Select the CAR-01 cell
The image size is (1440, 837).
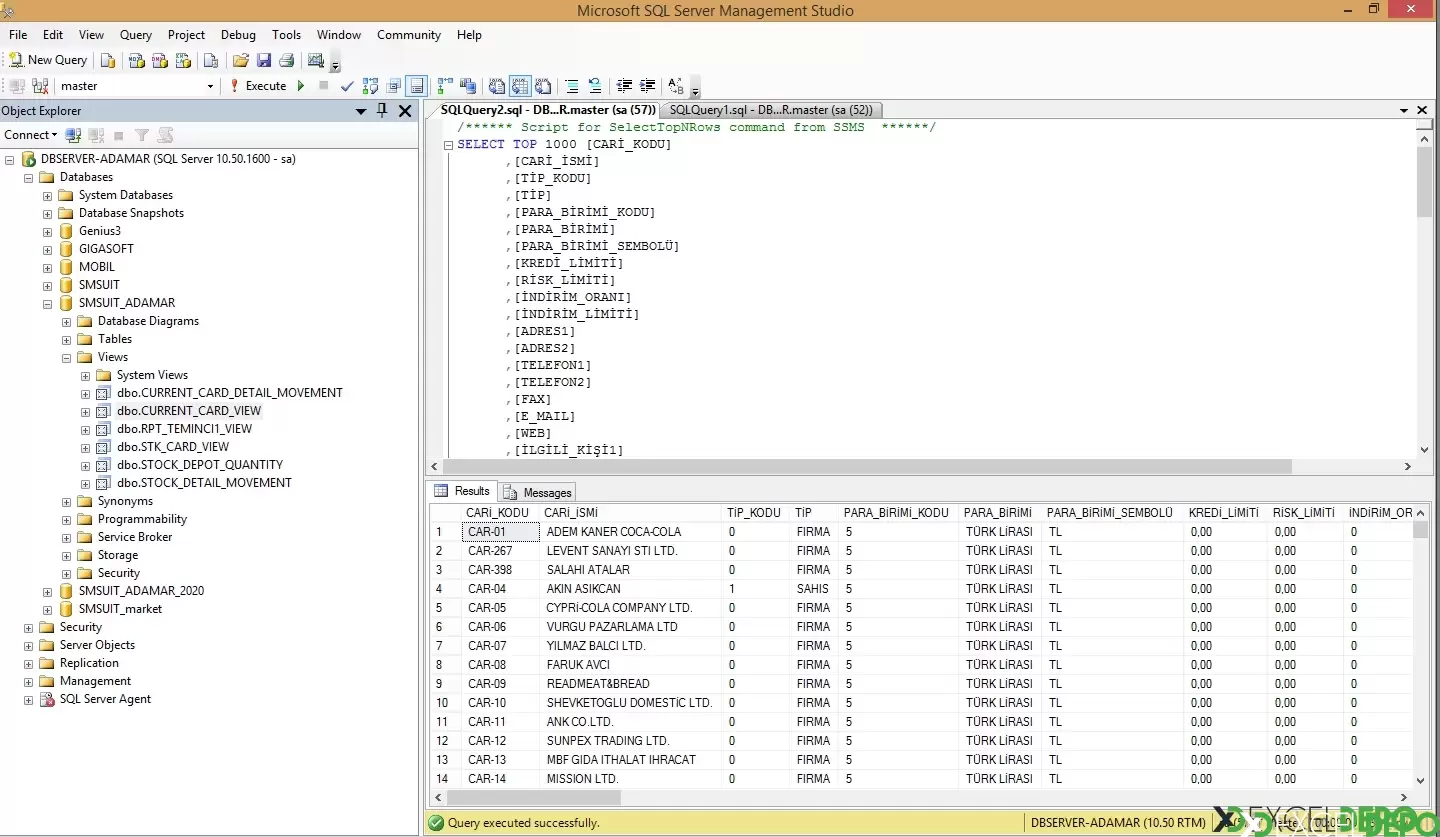(x=500, y=532)
